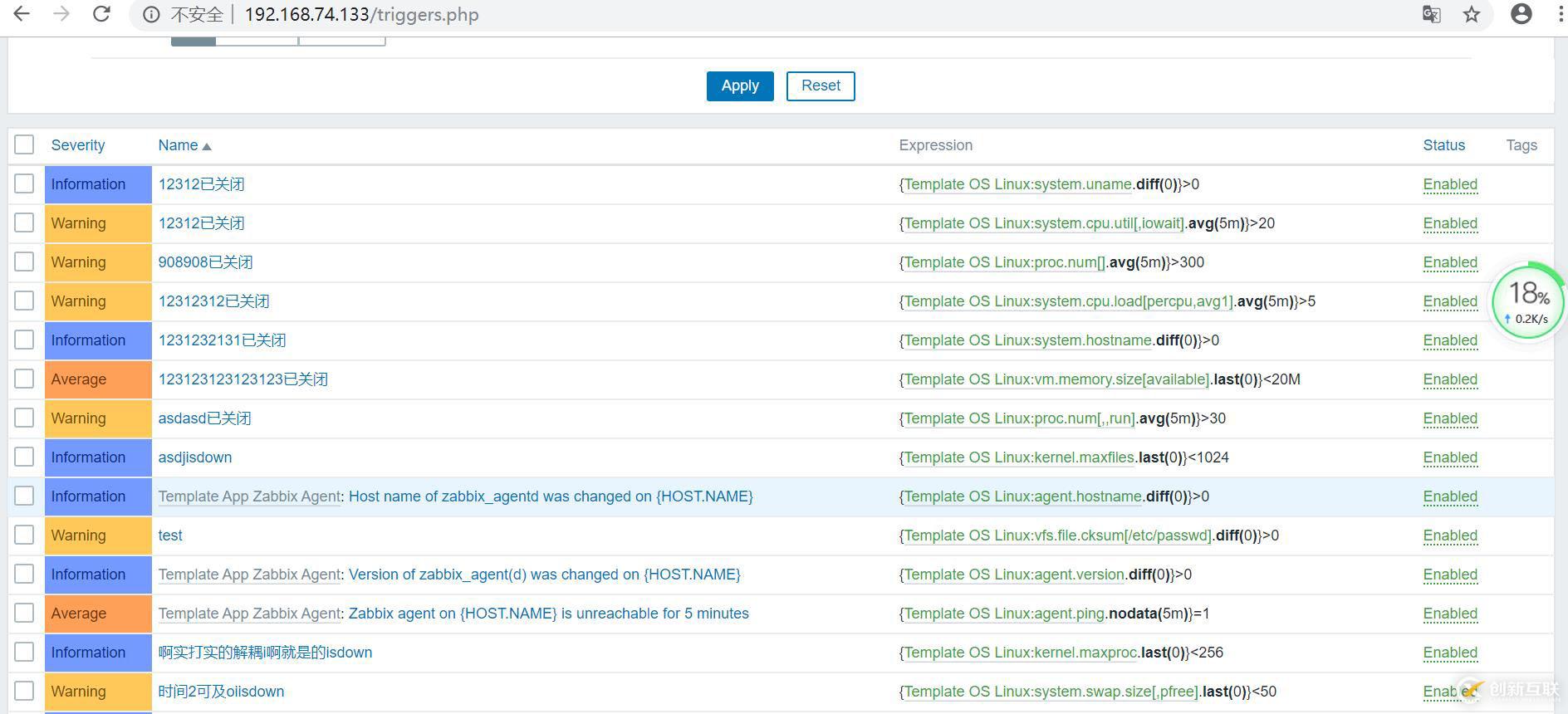Open the agent.hostname expression link
The image size is (1568, 714).
1023,496
